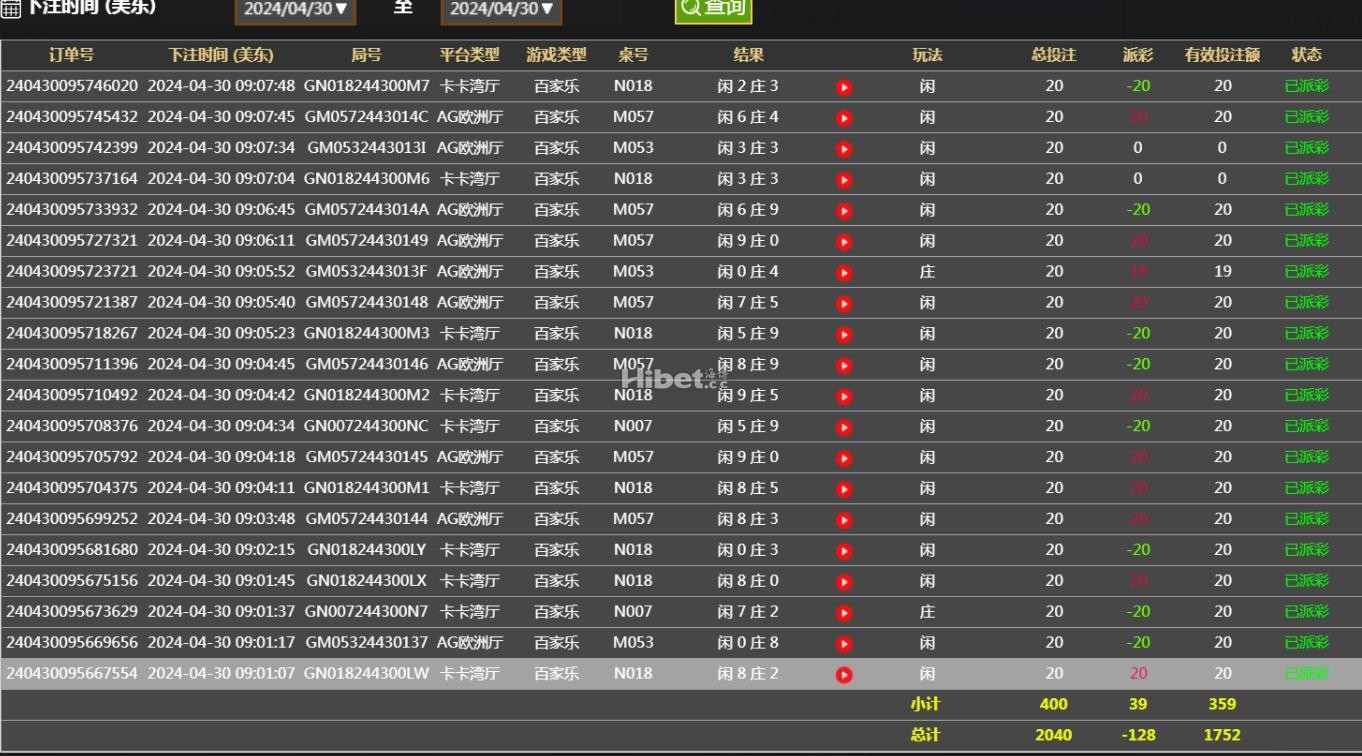Click the 平台类型 column header
Viewport: 1362px width, 756px height.
[469, 55]
